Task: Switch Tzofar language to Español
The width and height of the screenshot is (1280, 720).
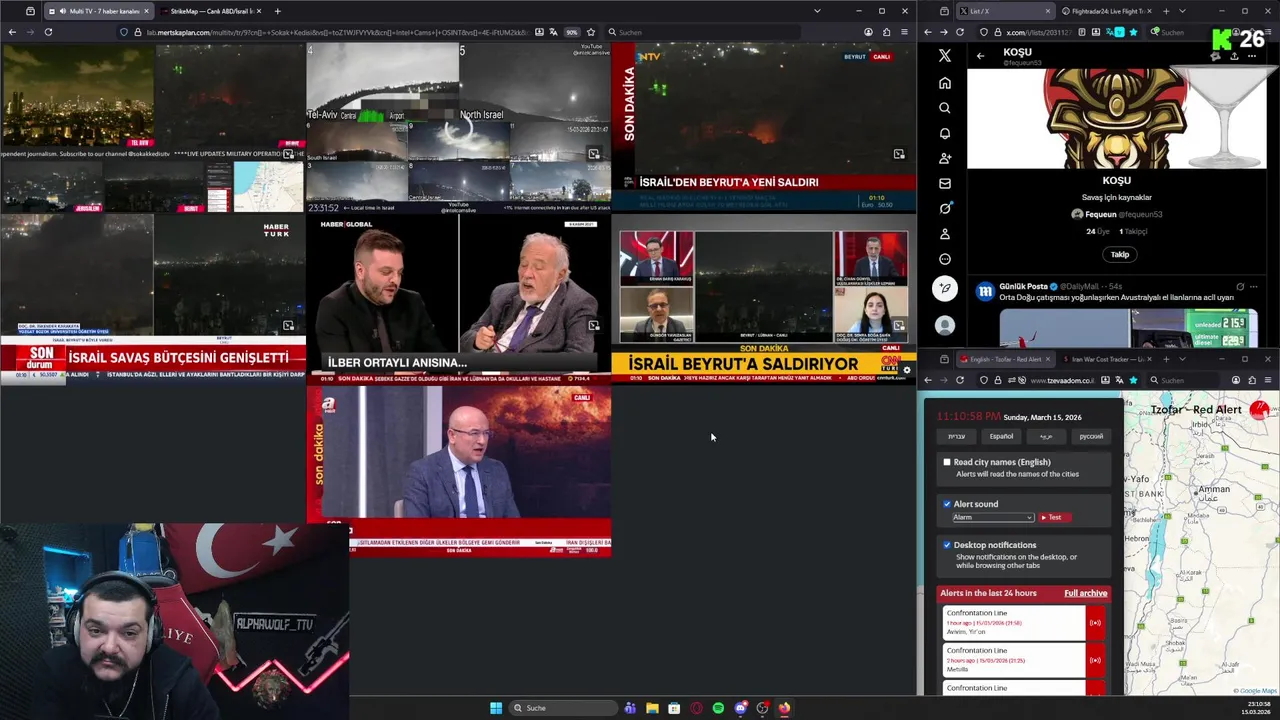Action: pos(1001,436)
